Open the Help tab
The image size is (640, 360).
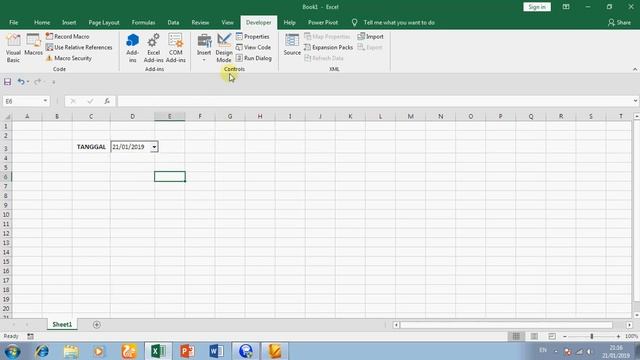click(289, 22)
